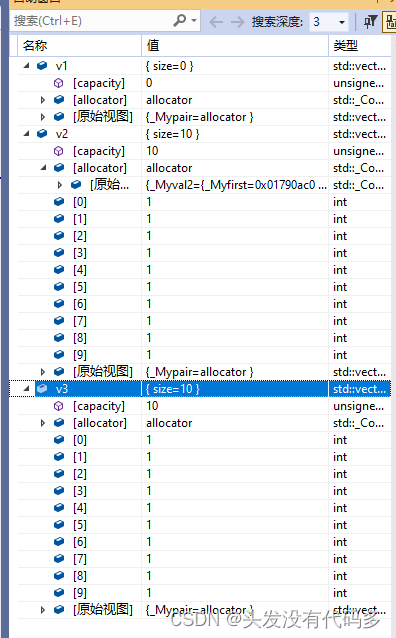Go to next search result arrow
Screen dimensions: 396x638
click(x=237, y=21)
